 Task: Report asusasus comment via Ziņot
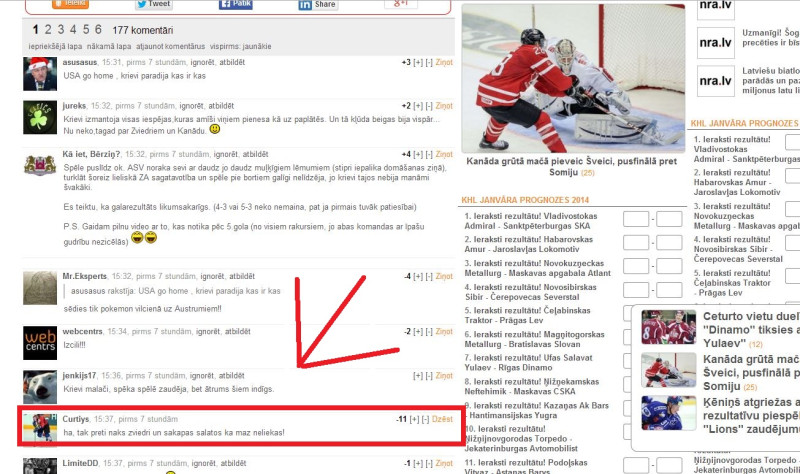pyautogui.click(x=444, y=62)
